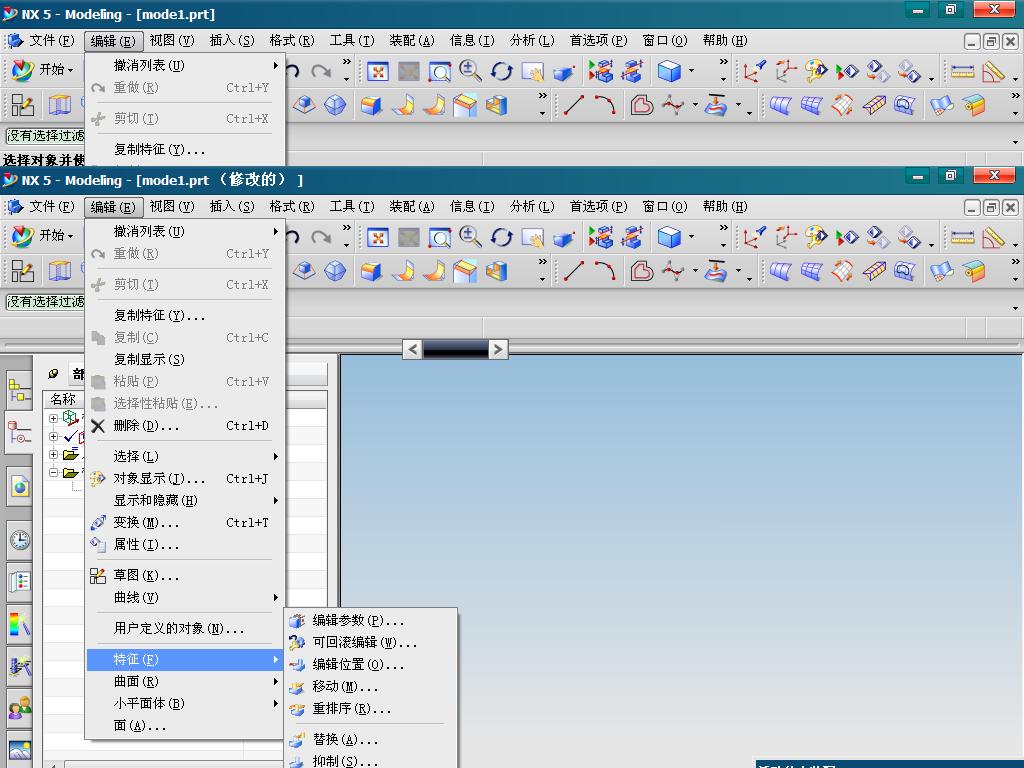Click Sketch icon in top background window toolbar
Screen dimensions: 1024x768
22,105
